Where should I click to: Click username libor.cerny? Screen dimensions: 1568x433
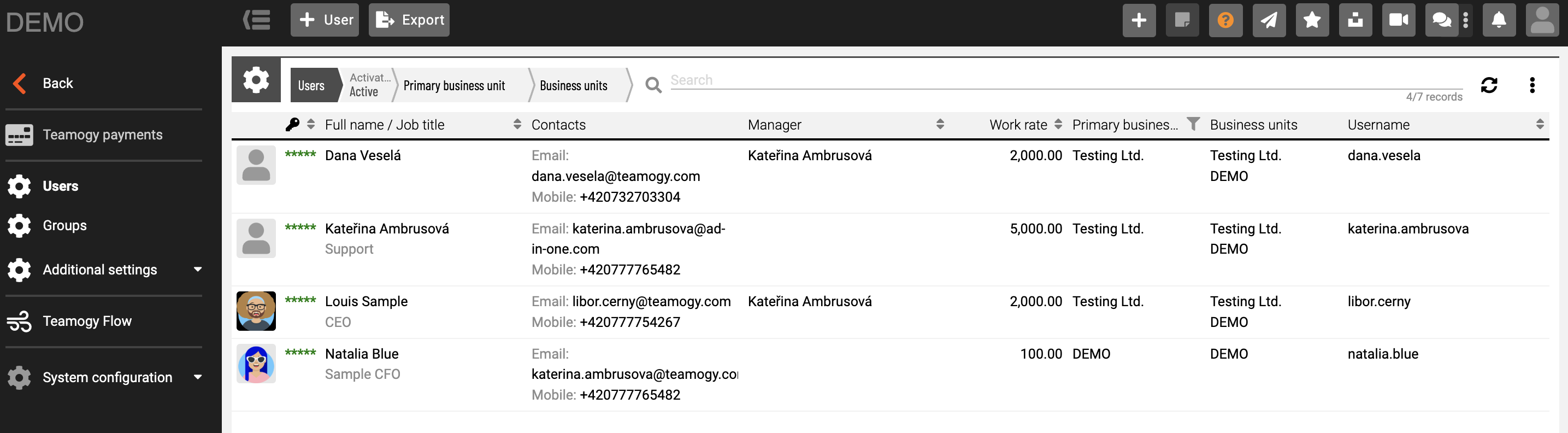tap(1379, 301)
